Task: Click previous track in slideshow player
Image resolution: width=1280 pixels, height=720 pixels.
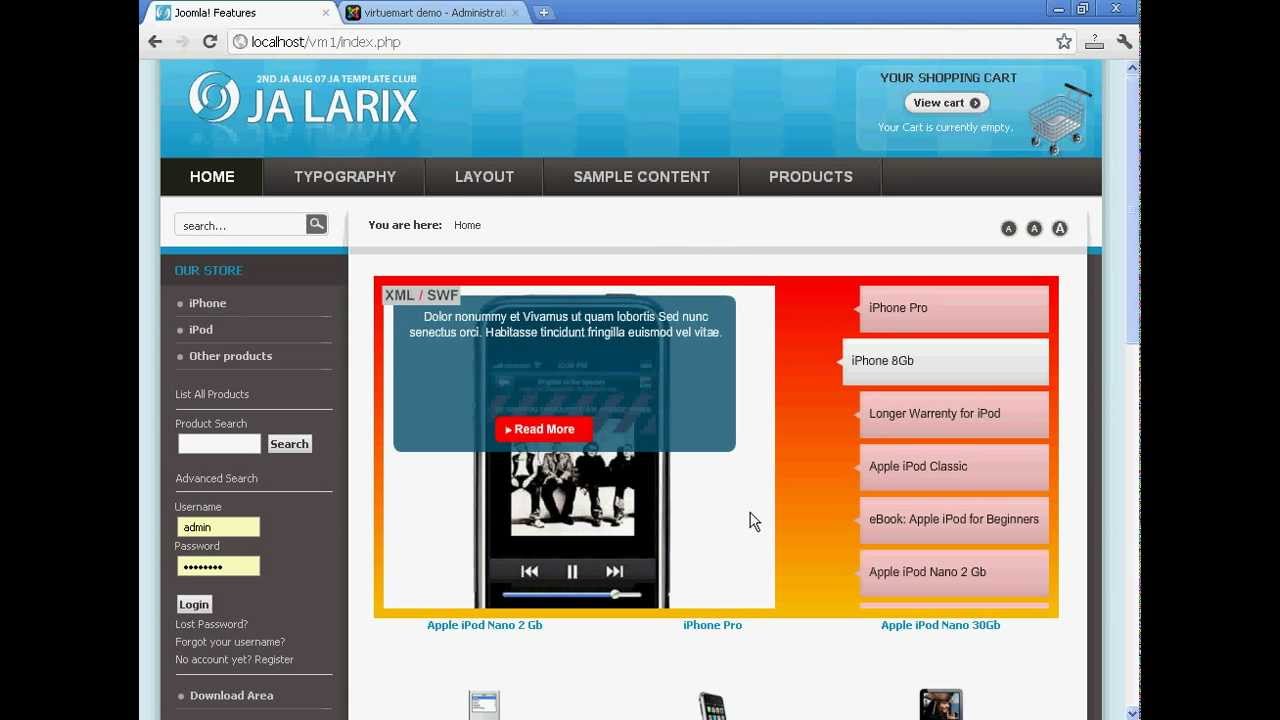Action: click(x=530, y=571)
